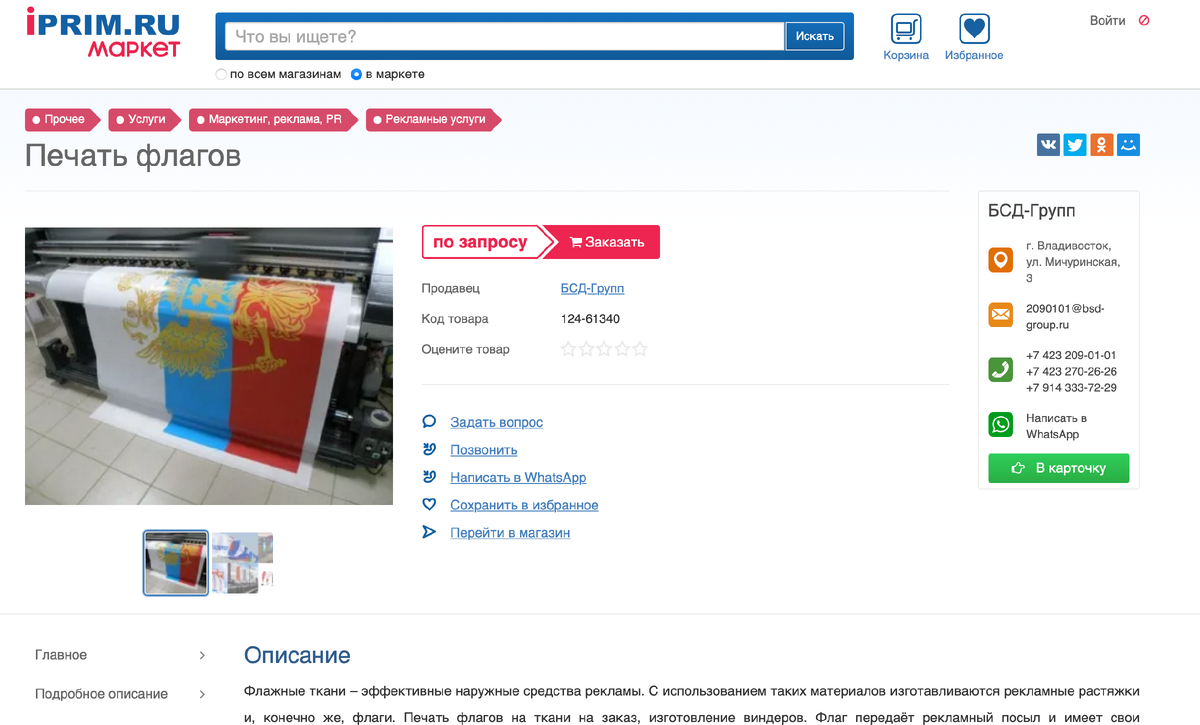
Task: Open the main flag printer photo
Action: [x=209, y=366]
